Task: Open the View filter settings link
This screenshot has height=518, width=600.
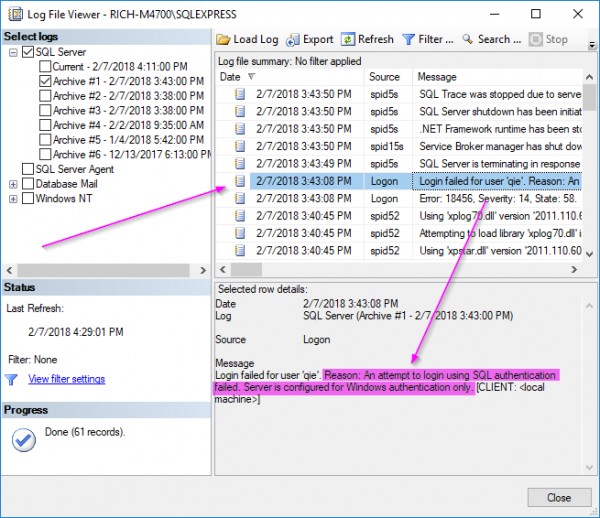Action: 67,379
